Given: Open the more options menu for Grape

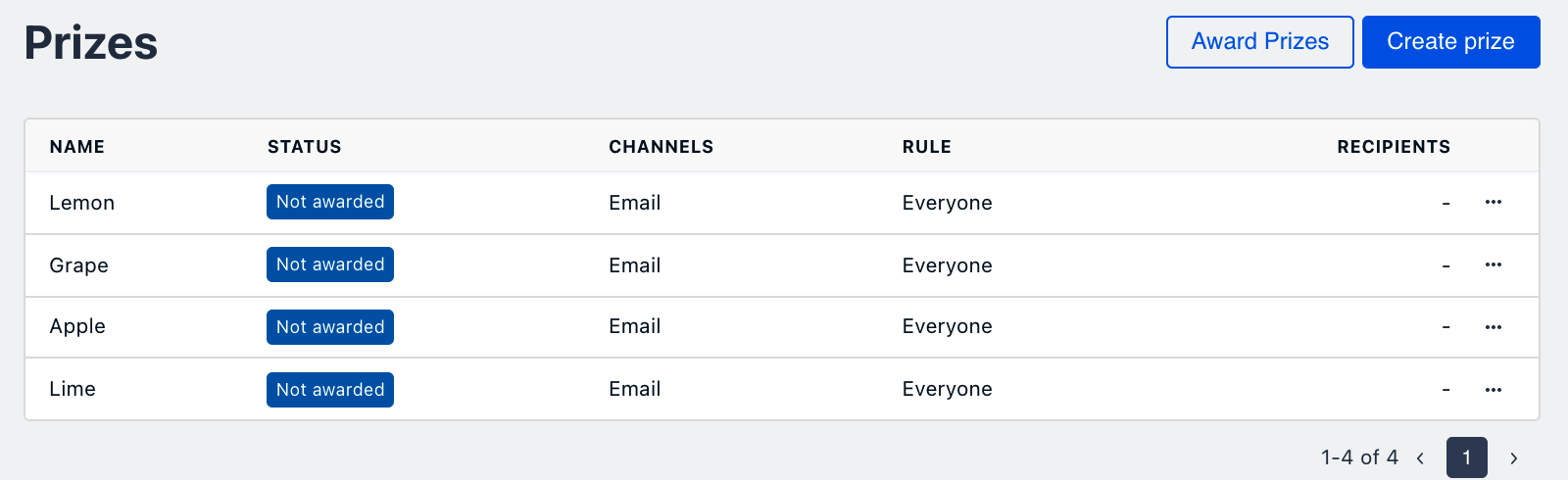Looking at the screenshot, I should tap(1493, 264).
